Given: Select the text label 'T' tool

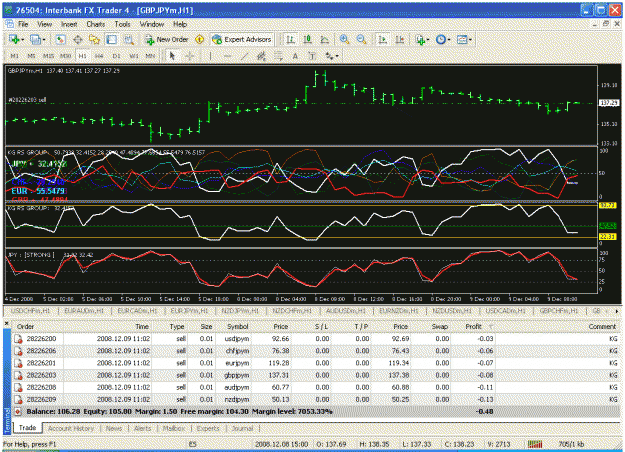Looking at the screenshot, I should 312,56.
